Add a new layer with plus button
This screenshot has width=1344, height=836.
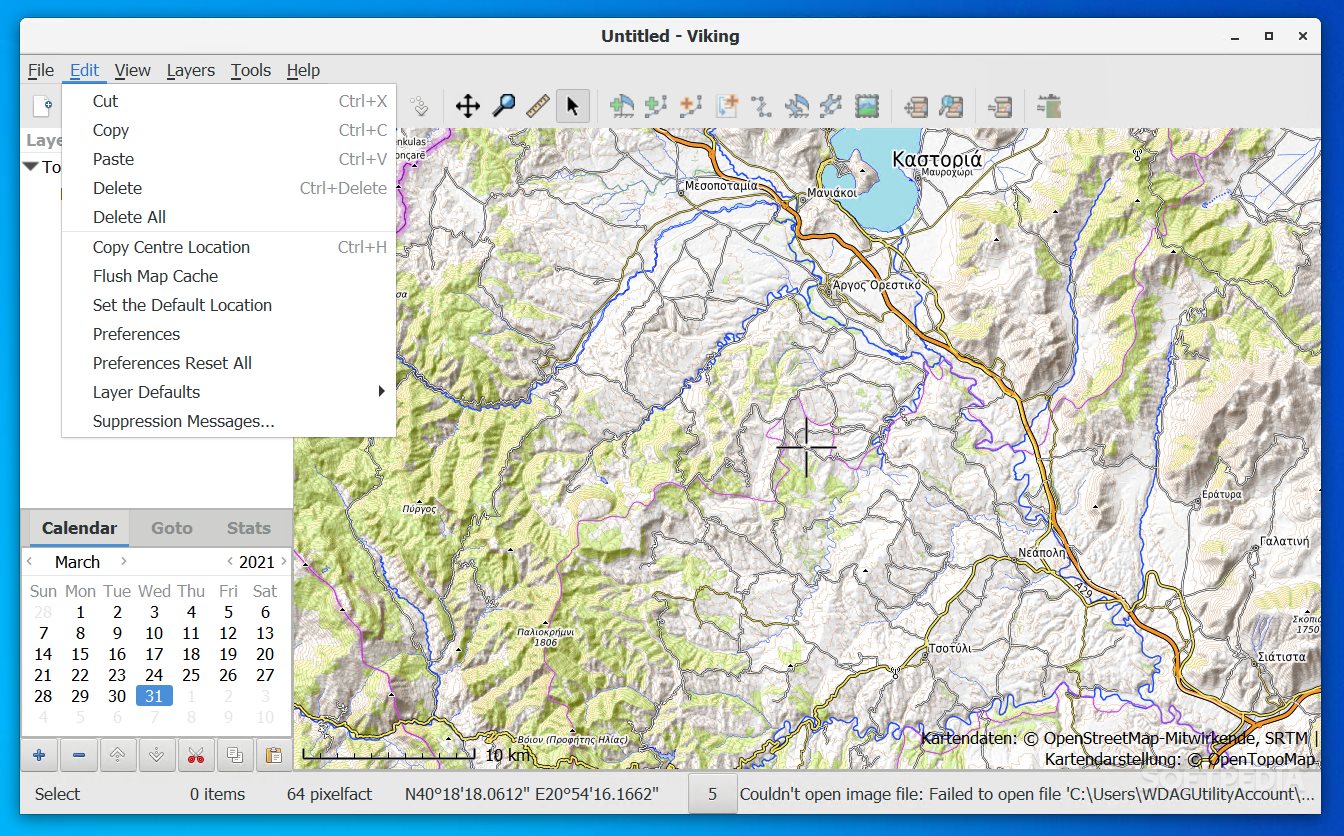pos(40,755)
